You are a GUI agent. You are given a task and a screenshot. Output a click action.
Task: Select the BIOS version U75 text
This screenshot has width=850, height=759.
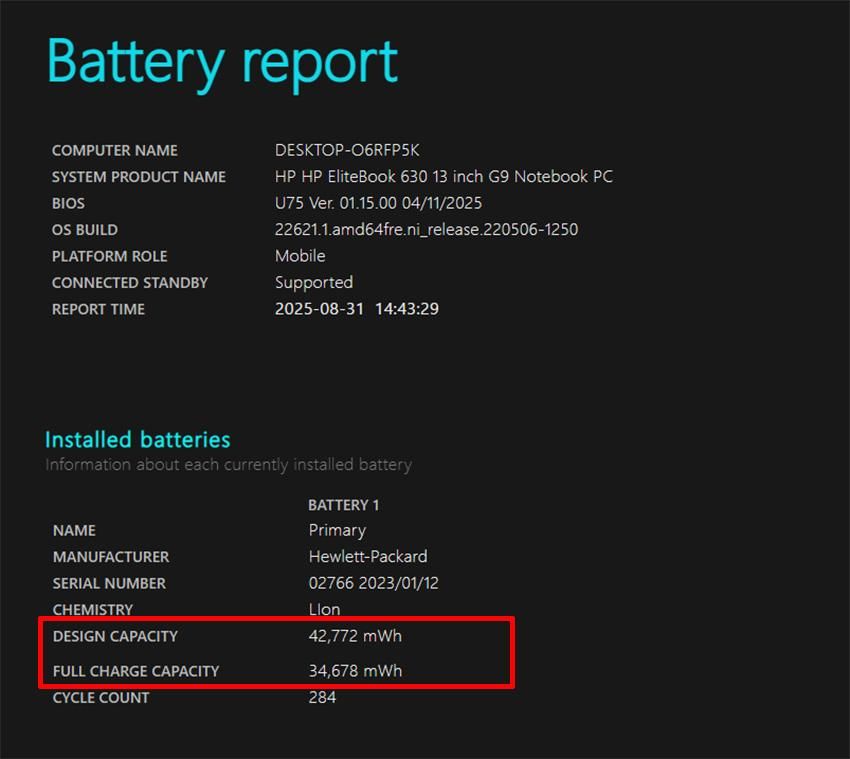[378, 203]
